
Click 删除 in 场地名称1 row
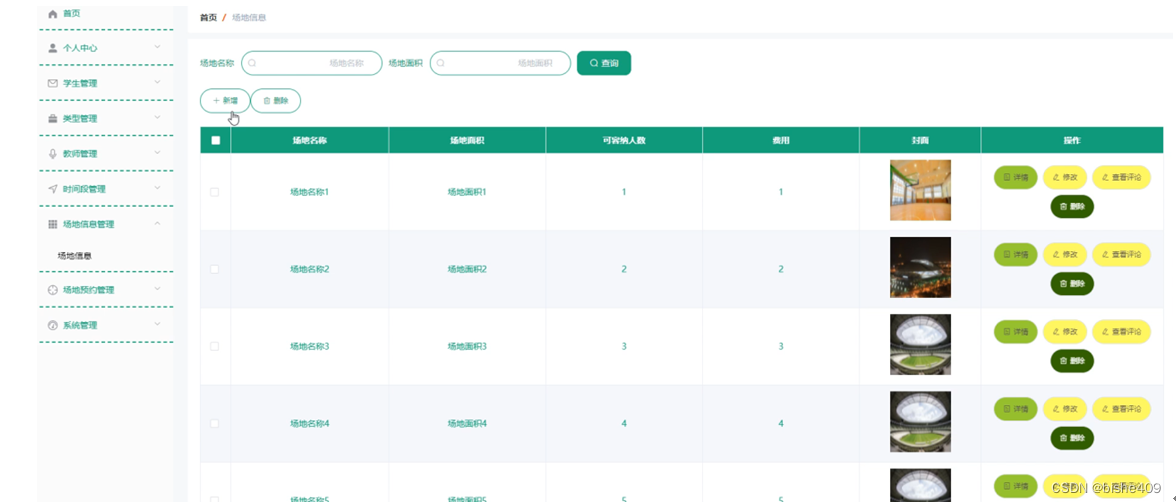coord(1072,206)
